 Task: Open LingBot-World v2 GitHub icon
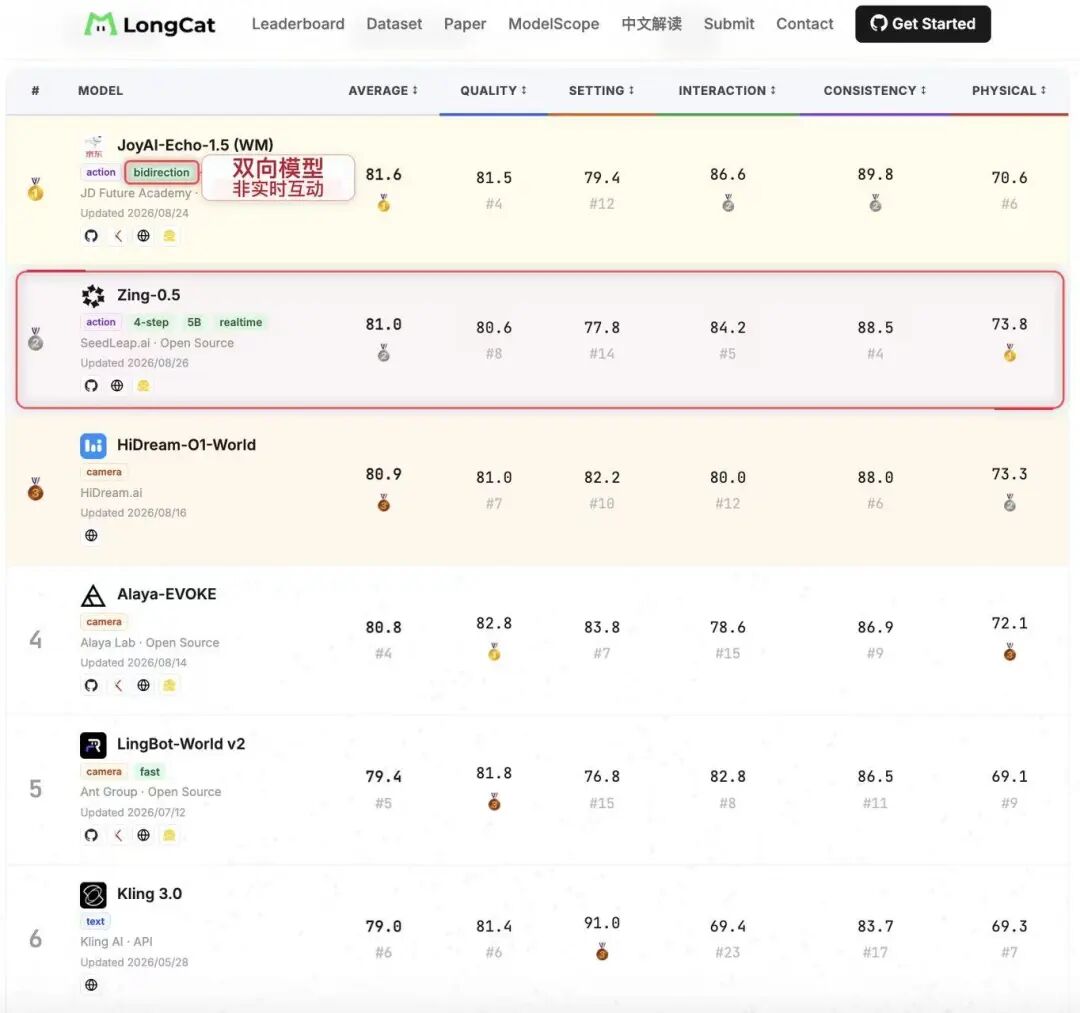point(91,835)
